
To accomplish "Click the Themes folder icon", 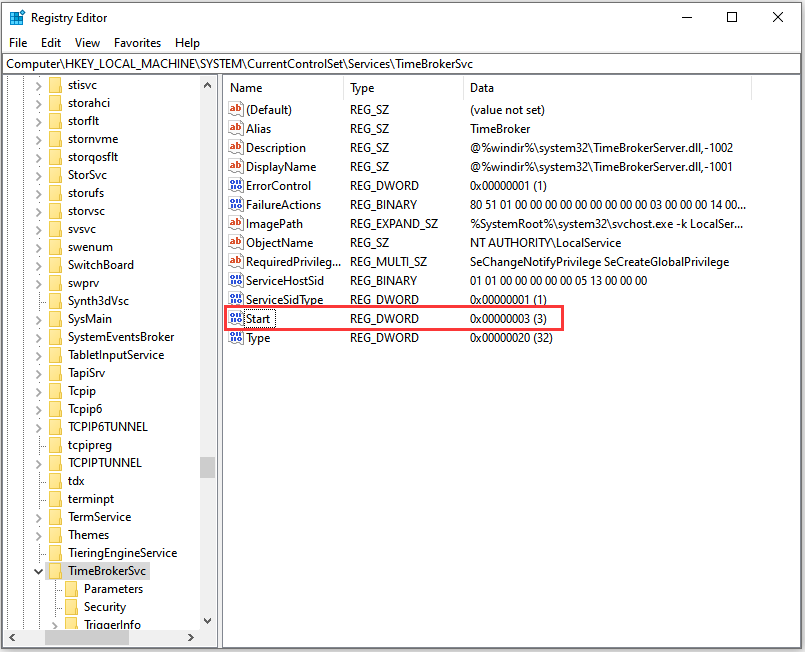I will [x=55, y=535].
